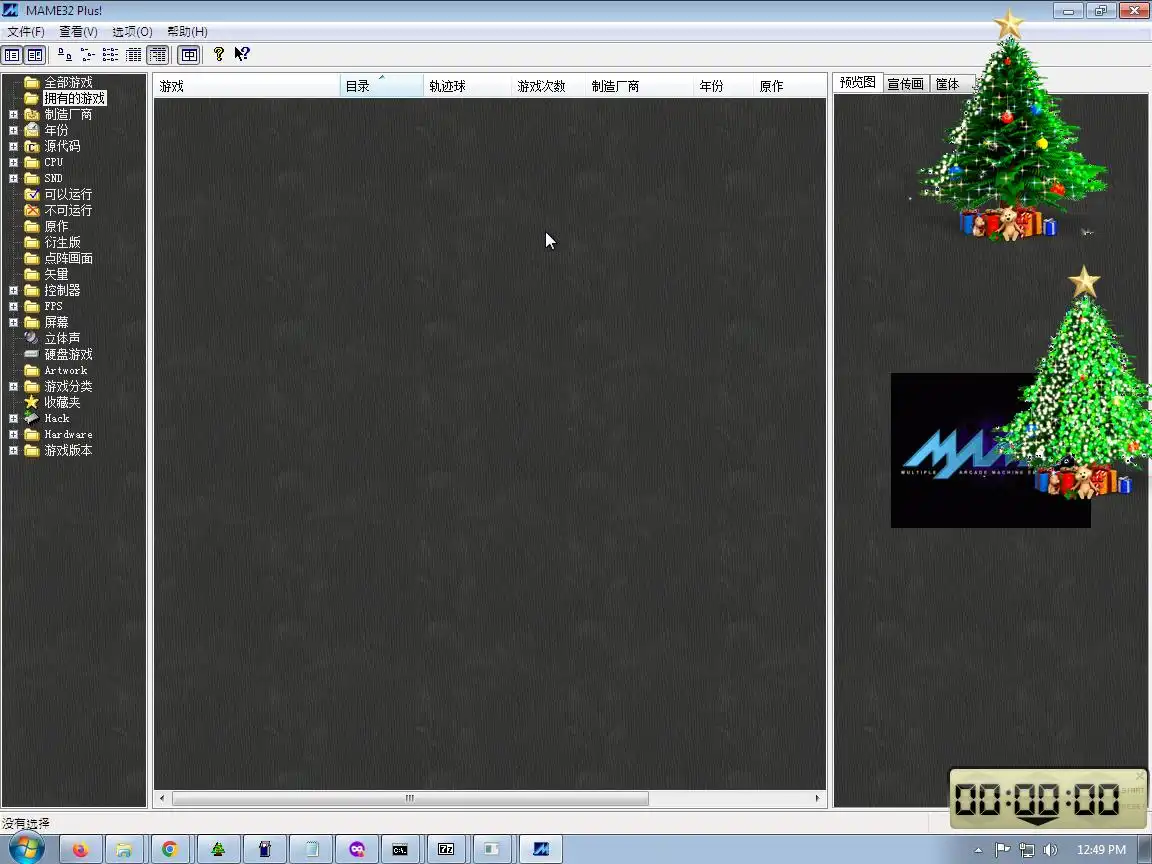The width and height of the screenshot is (1152, 864).
Task: Click the 可以运行 checkmark folder icon
Action: (32, 194)
